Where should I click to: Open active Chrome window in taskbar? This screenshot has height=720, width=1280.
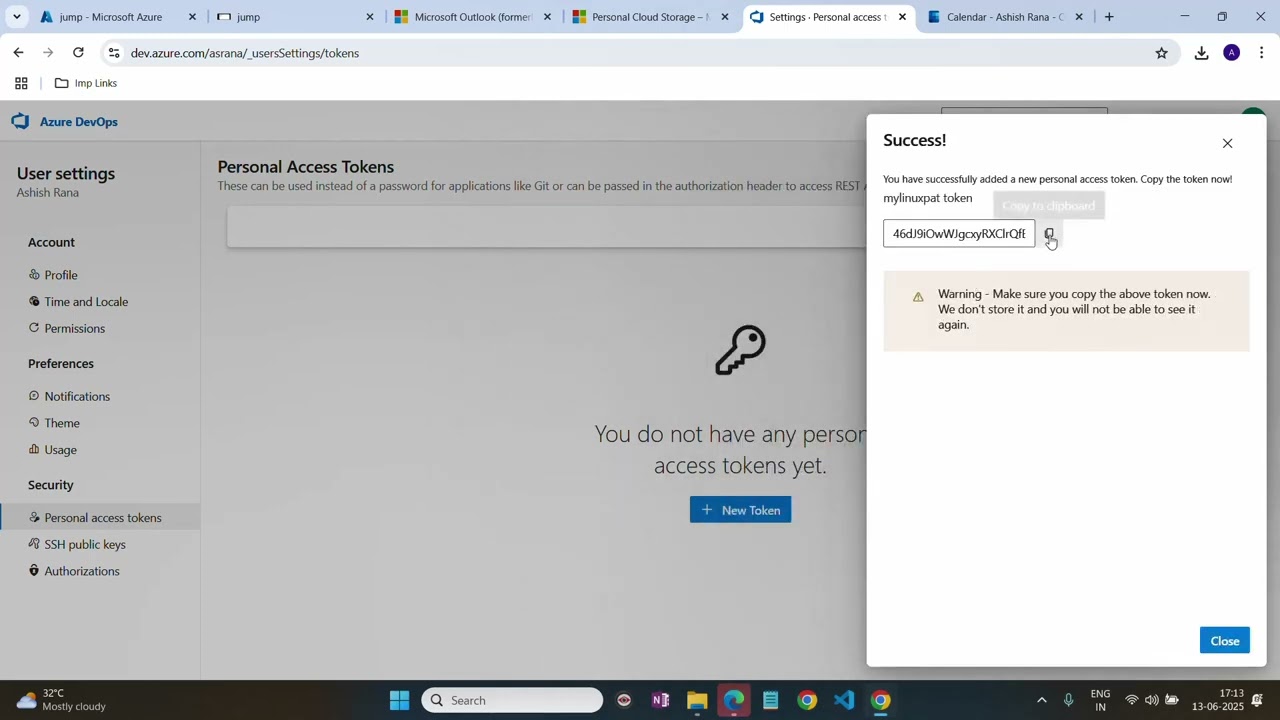[881, 700]
